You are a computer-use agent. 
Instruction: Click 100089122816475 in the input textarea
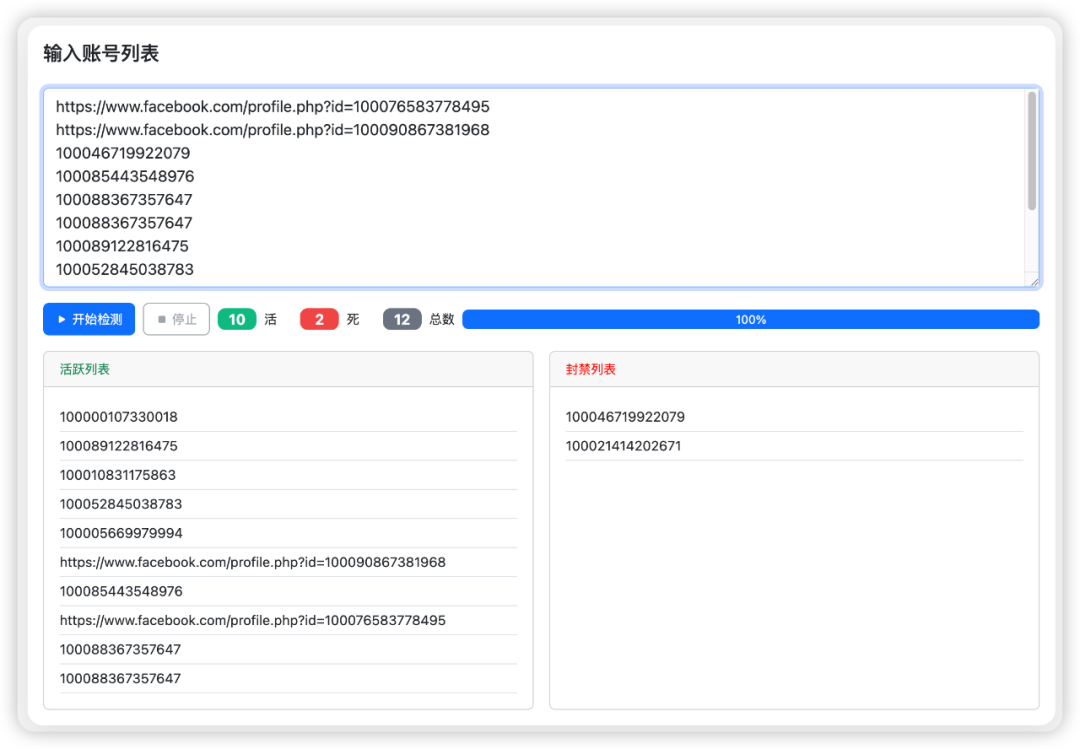[x=122, y=246]
